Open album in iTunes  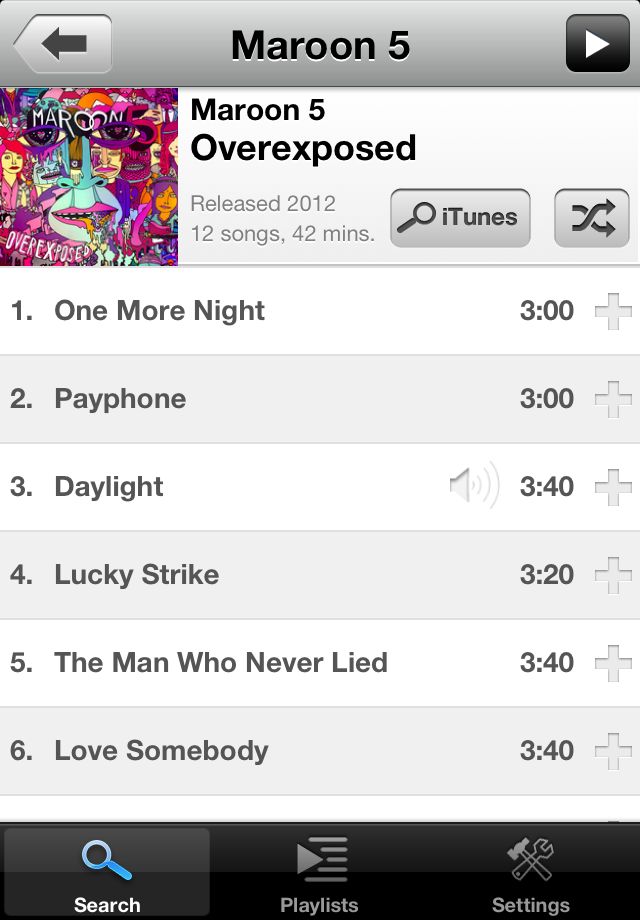460,218
